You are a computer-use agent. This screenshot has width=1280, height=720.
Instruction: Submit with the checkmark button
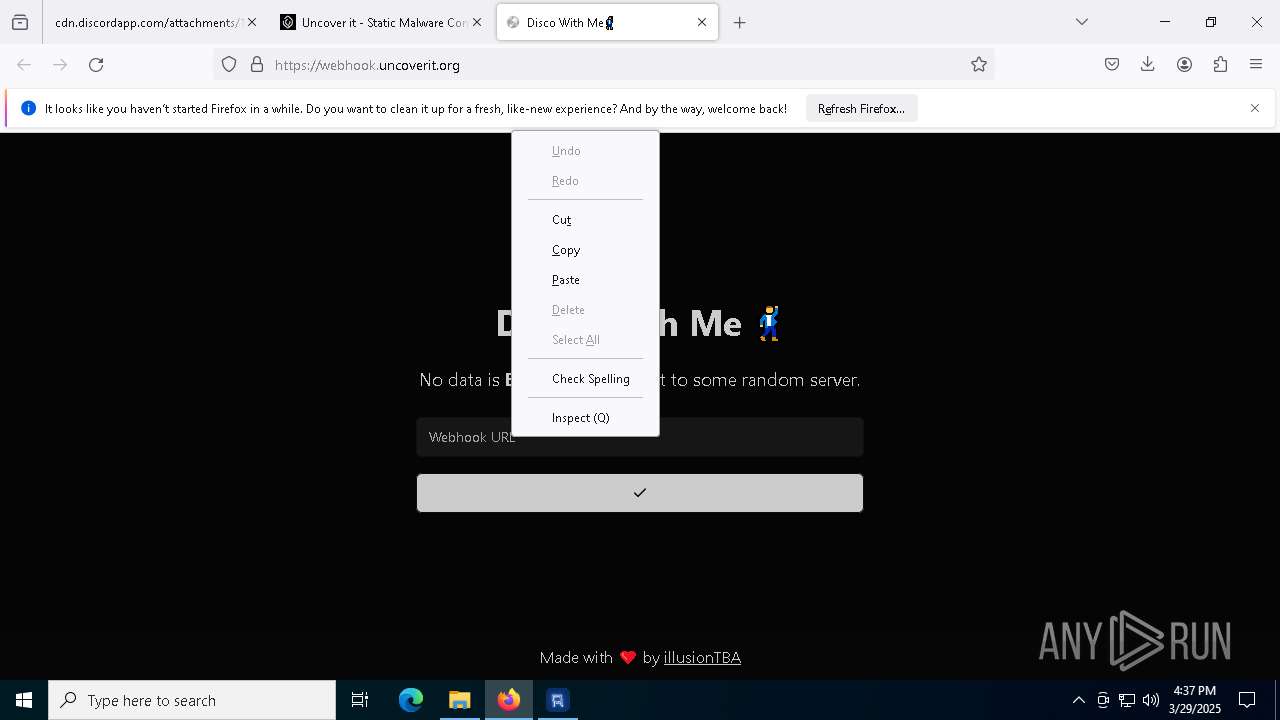pyautogui.click(x=640, y=493)
